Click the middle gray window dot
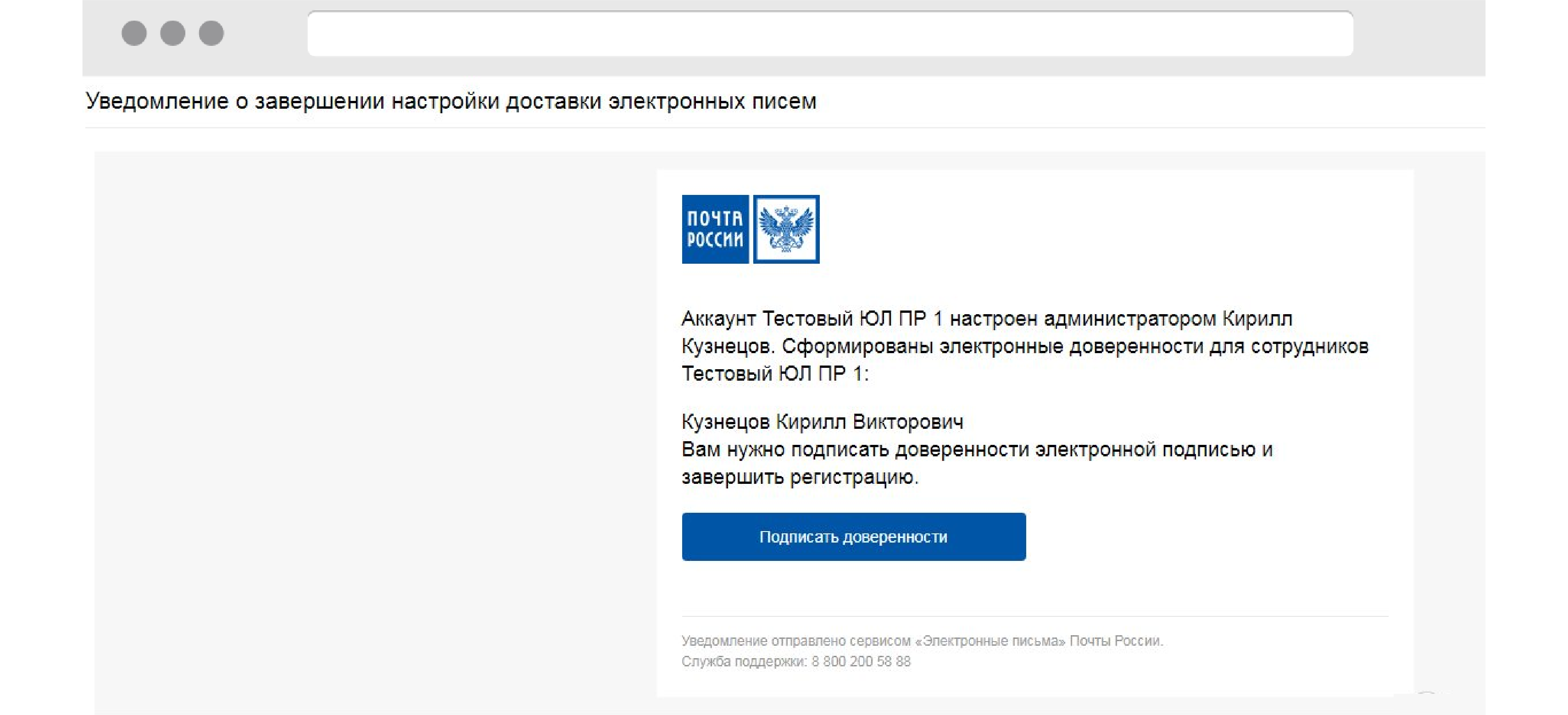1568x715 pixels. point(173,33)
